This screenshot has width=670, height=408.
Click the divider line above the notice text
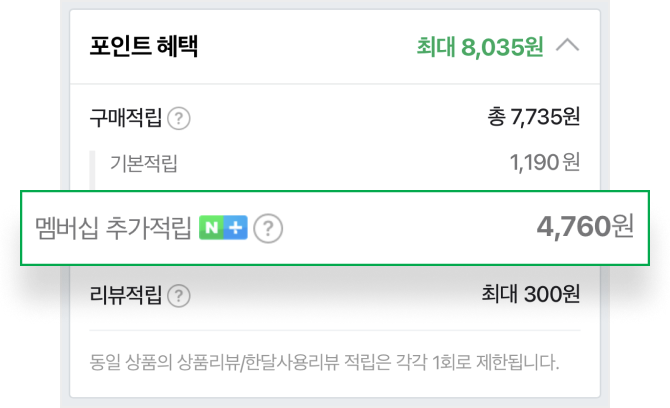pos(334,330)
